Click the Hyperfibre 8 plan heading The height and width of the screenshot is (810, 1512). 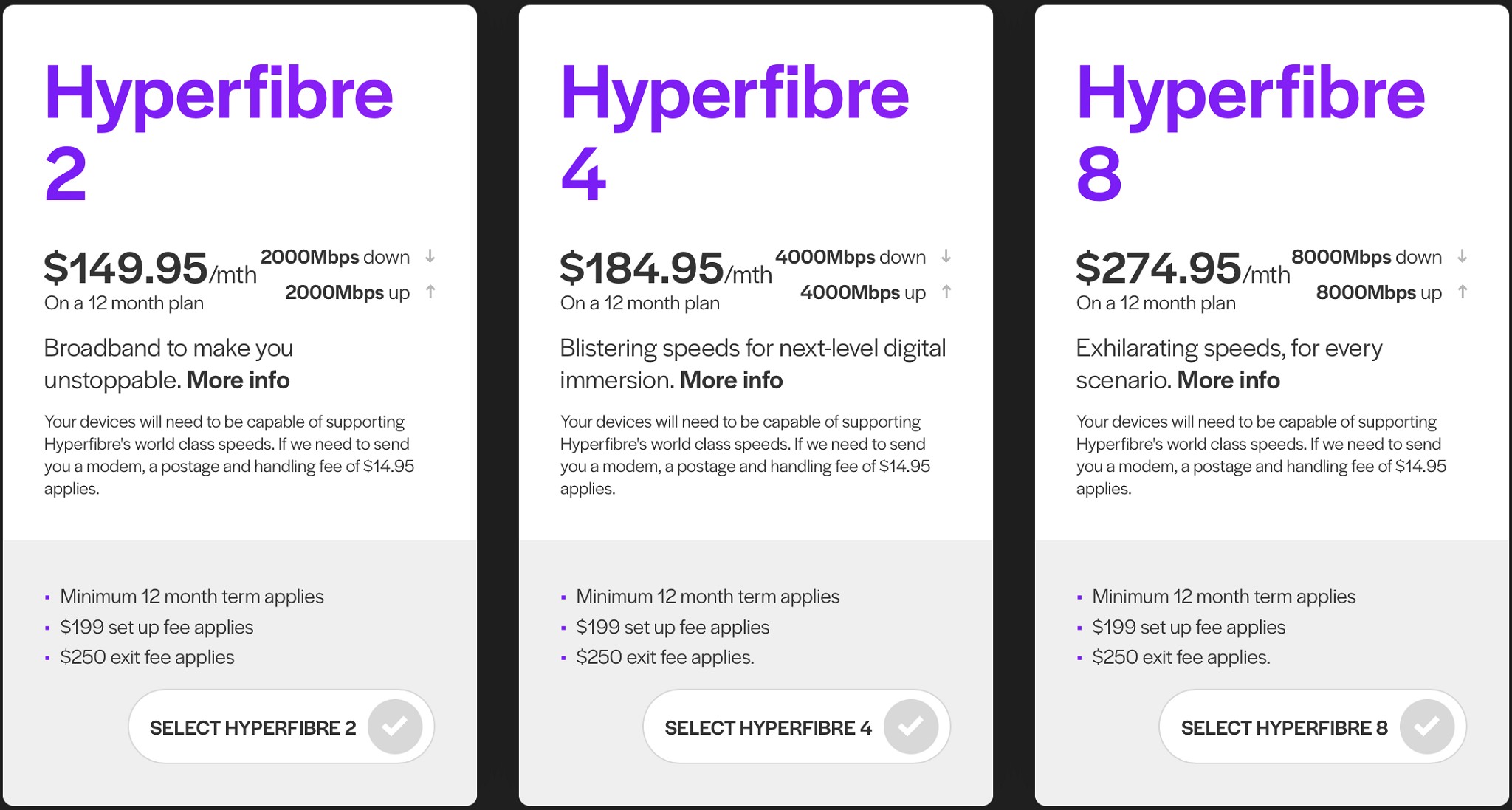tap(1251, 131)
